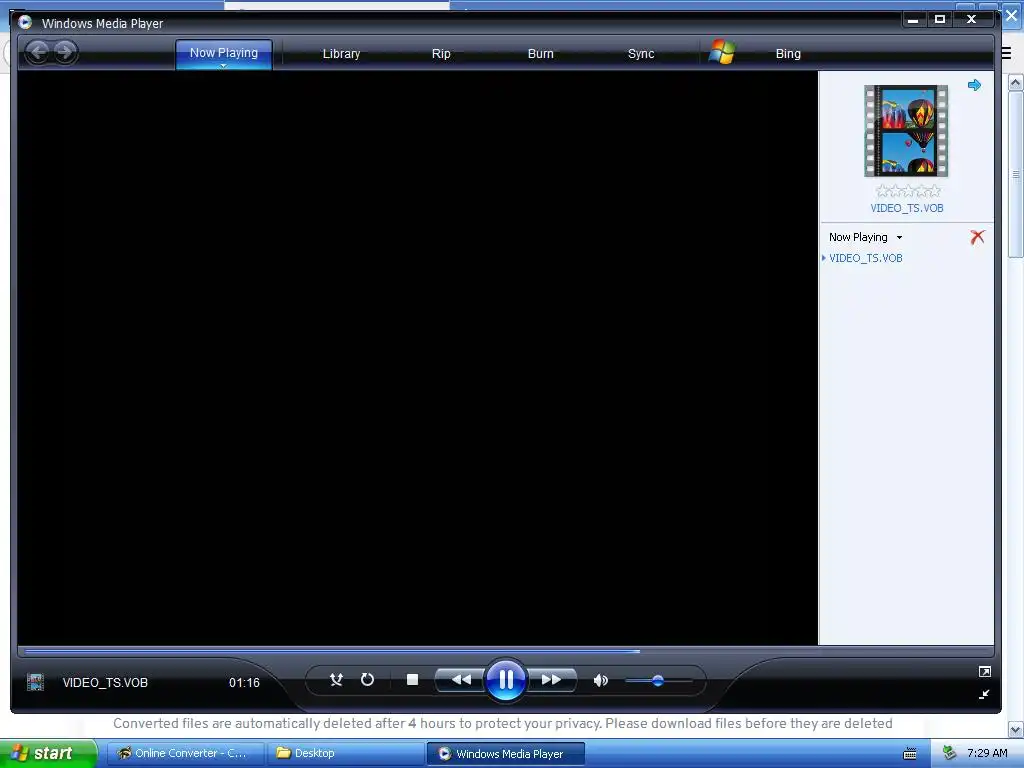Click the Windows flag logo icon

722,52
